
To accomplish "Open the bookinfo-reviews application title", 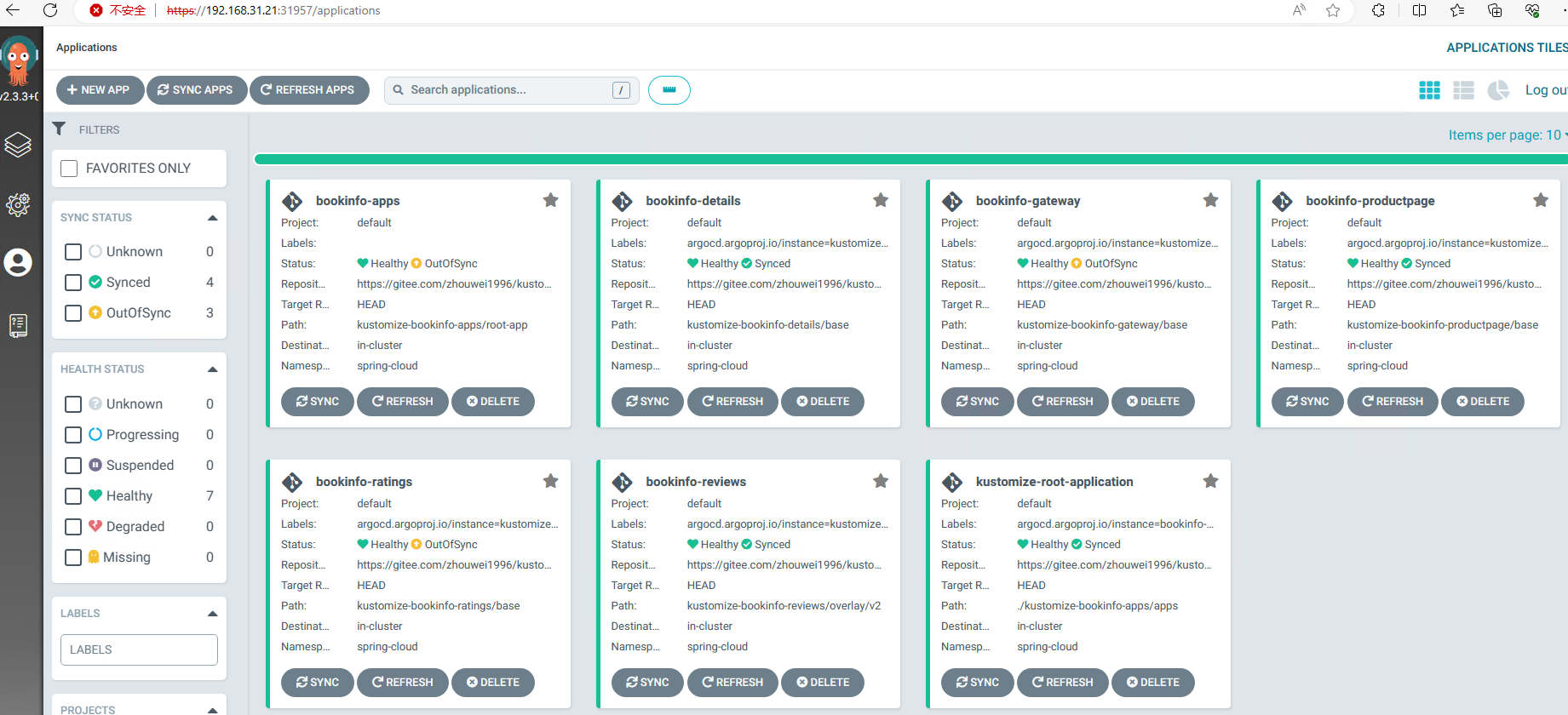I will (696, 482).
